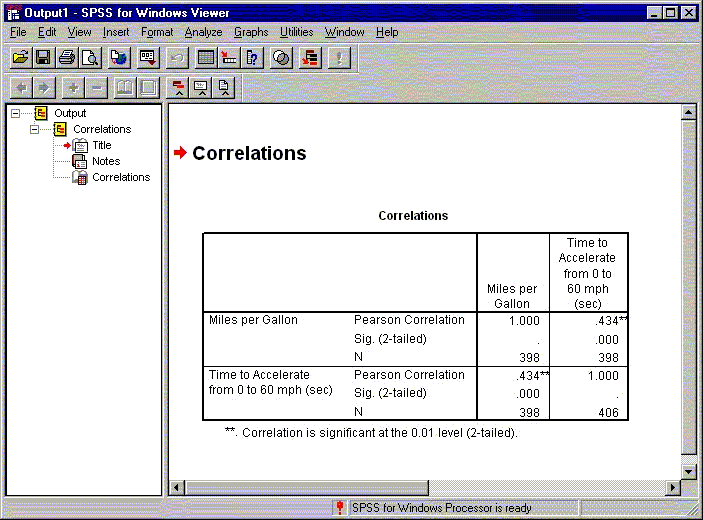
Task: Click the horizontal scrollbar right arrow
Action: 673,487
